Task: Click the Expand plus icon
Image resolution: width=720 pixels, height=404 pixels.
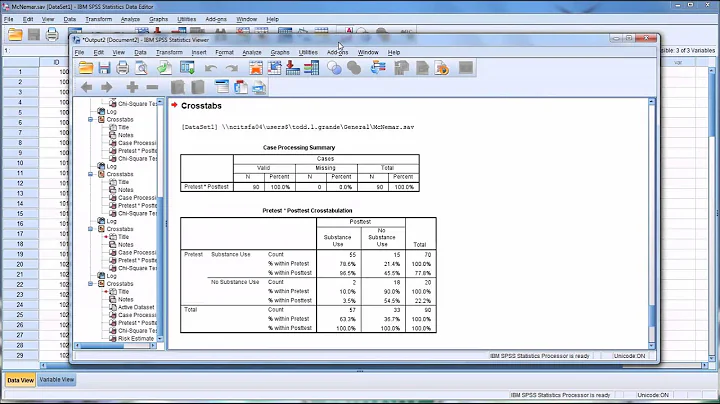Action: (x=132, y=87)
